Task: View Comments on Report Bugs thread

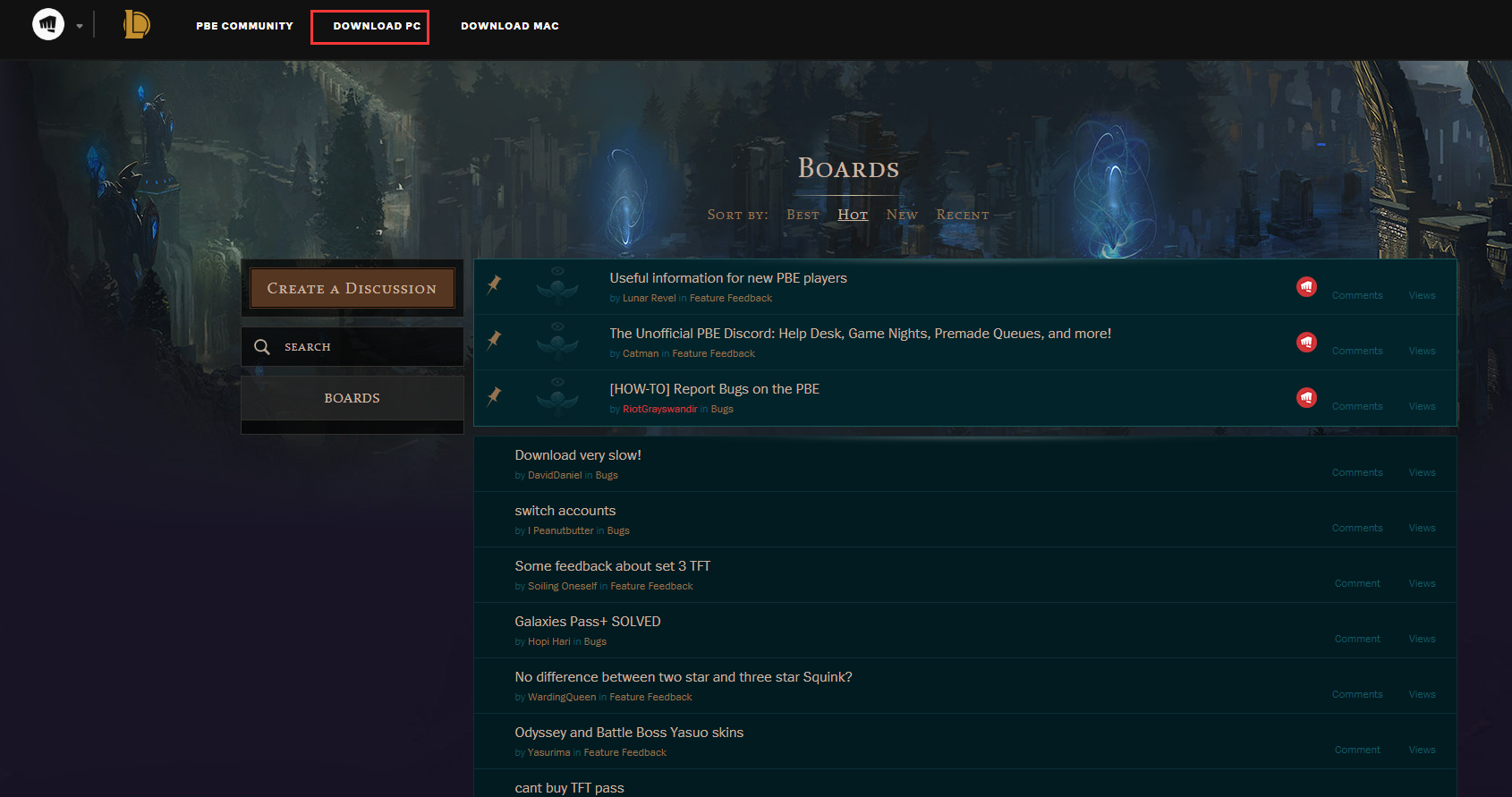Action: click(x=1357, y=406)
